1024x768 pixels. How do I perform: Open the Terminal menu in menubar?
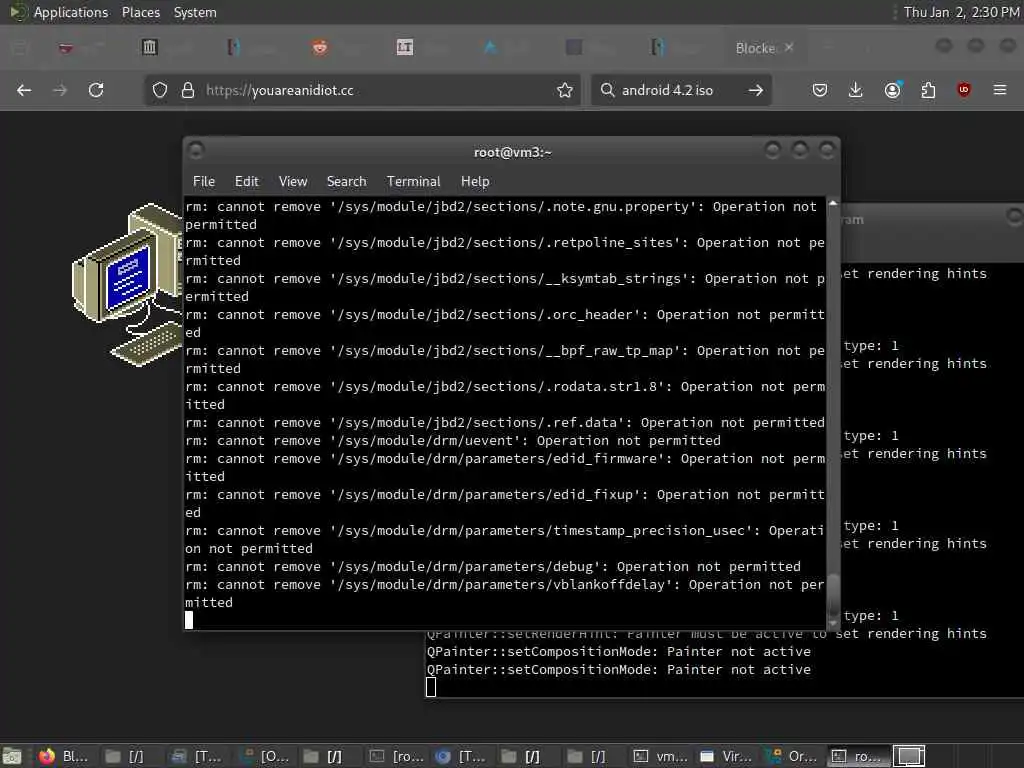point(413,182)
